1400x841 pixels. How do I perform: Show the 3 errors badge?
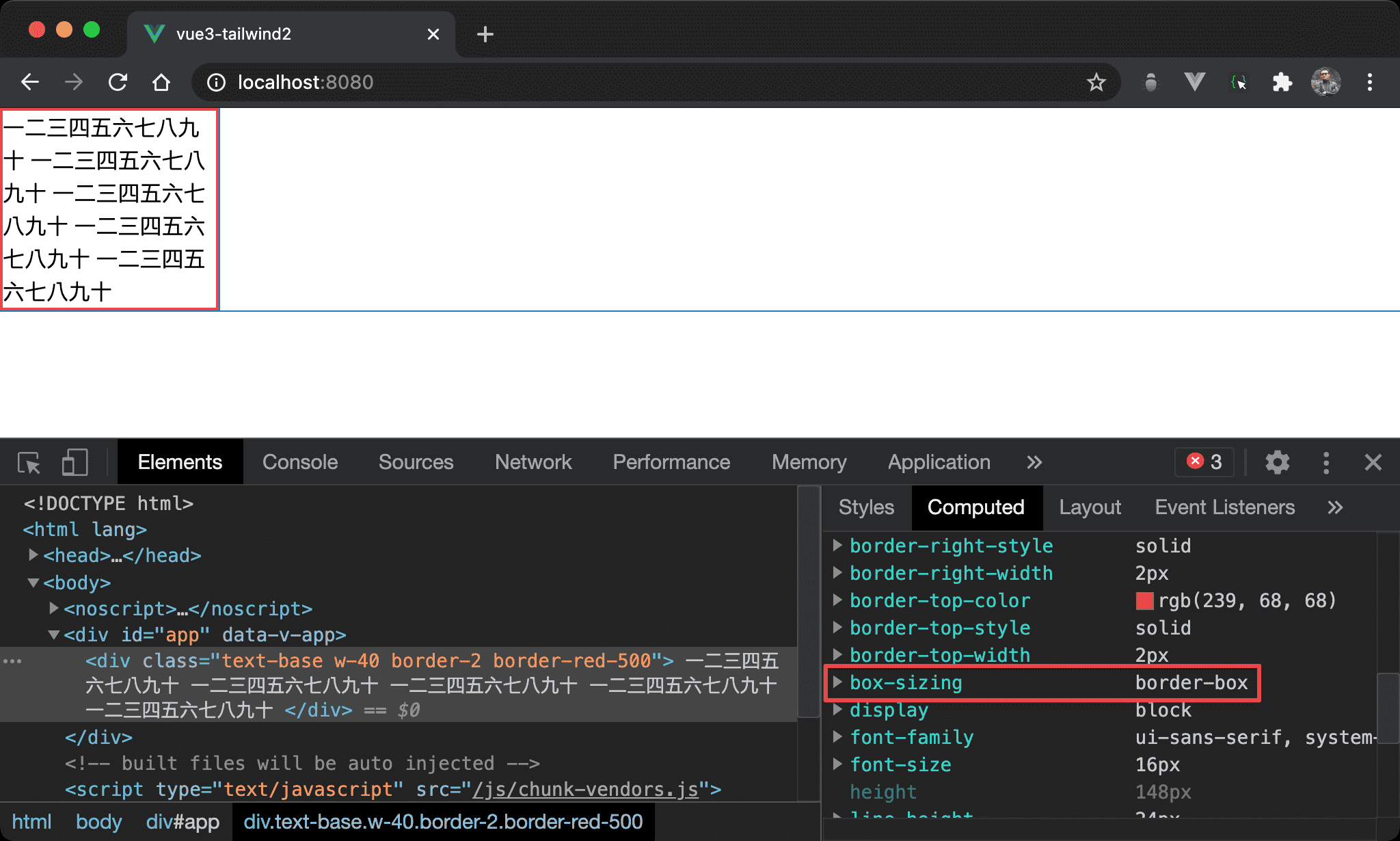1204,462
